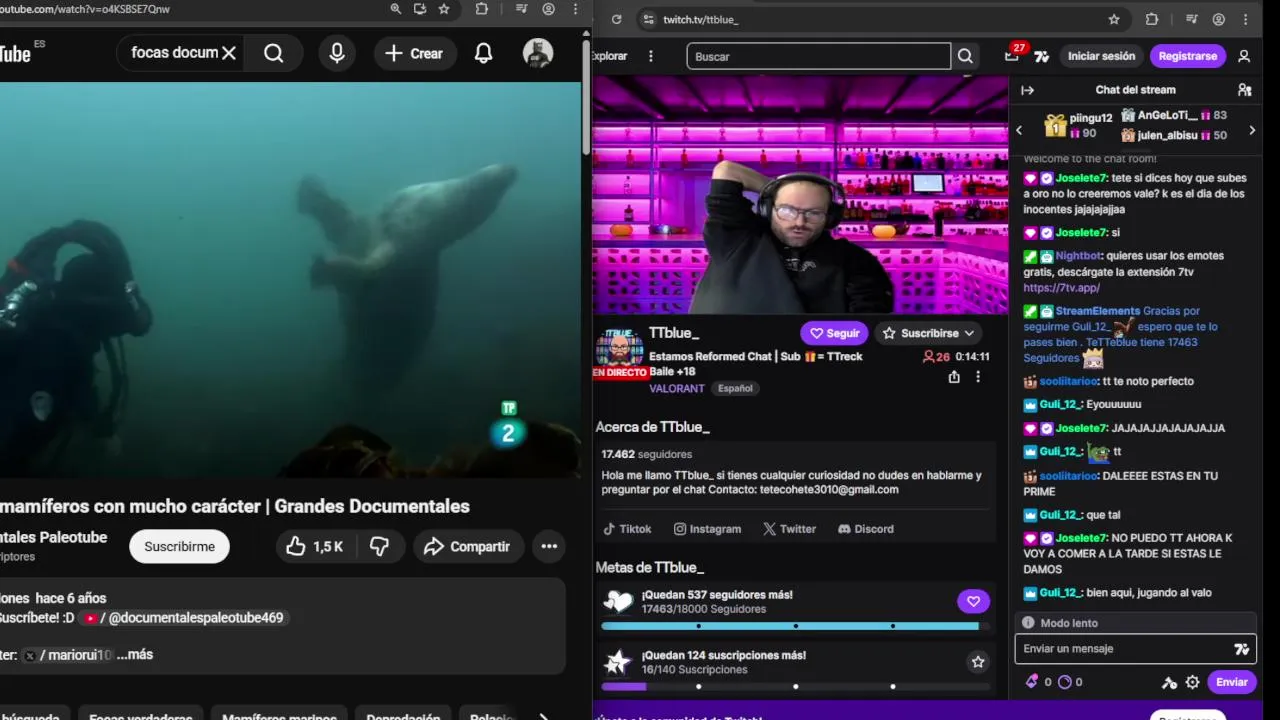
Task: Open extensions puzzle icon in YouTube browser
Action: coord(482,9)
